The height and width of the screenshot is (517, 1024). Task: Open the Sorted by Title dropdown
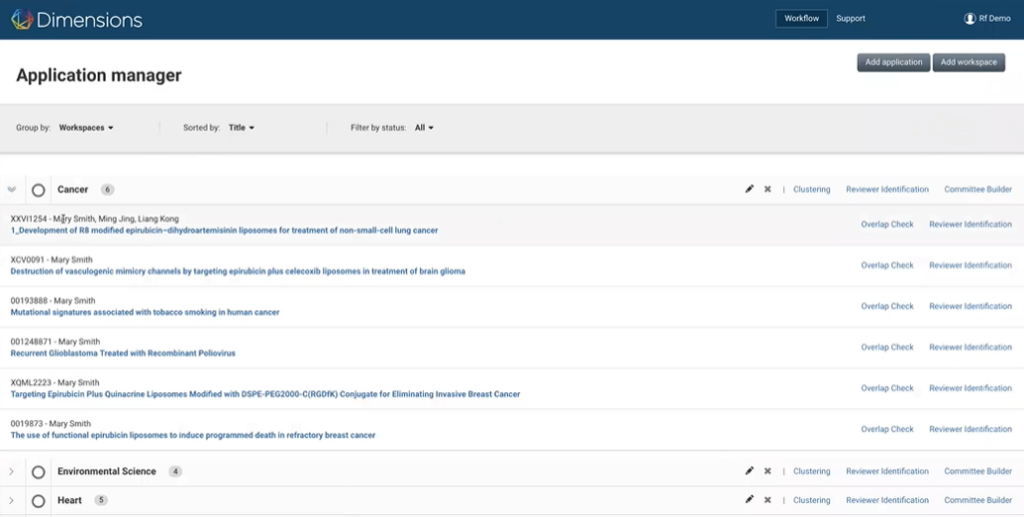242,128
